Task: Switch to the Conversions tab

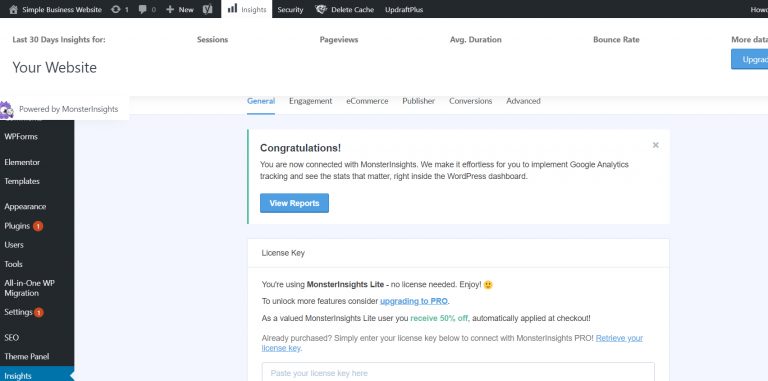Action: 471,101
